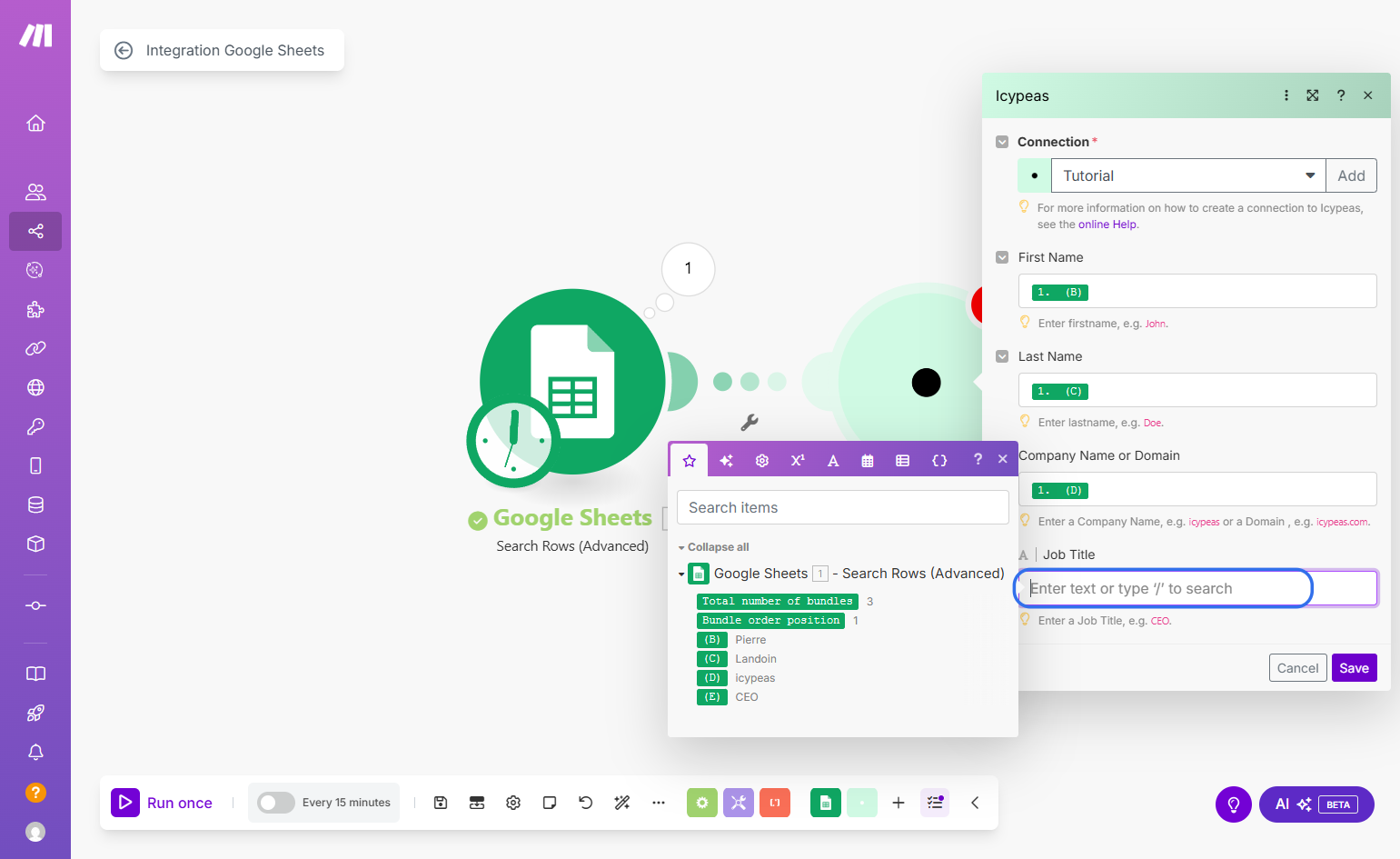Image resolution: width=1400 pixels, height=859 pixels.
Task: Toggle the Last Name field checkbox
Action: (1002, 356)
